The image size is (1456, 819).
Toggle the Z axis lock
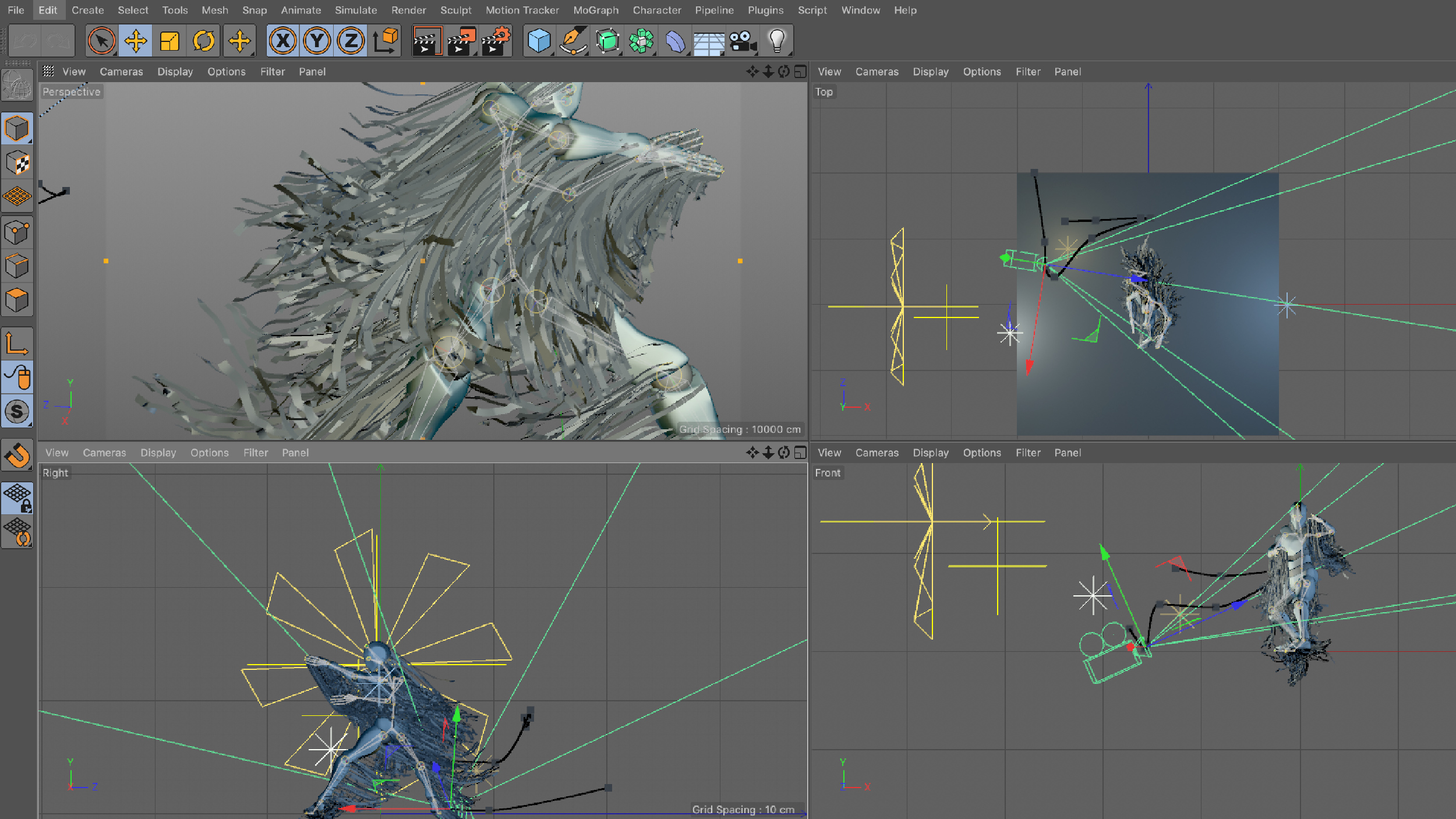point(351,41)
